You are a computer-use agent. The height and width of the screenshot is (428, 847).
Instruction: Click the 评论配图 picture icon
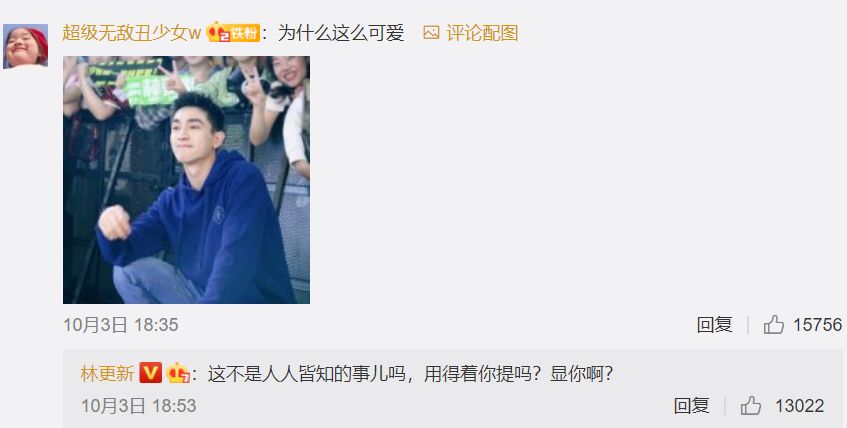click(431, 33)
